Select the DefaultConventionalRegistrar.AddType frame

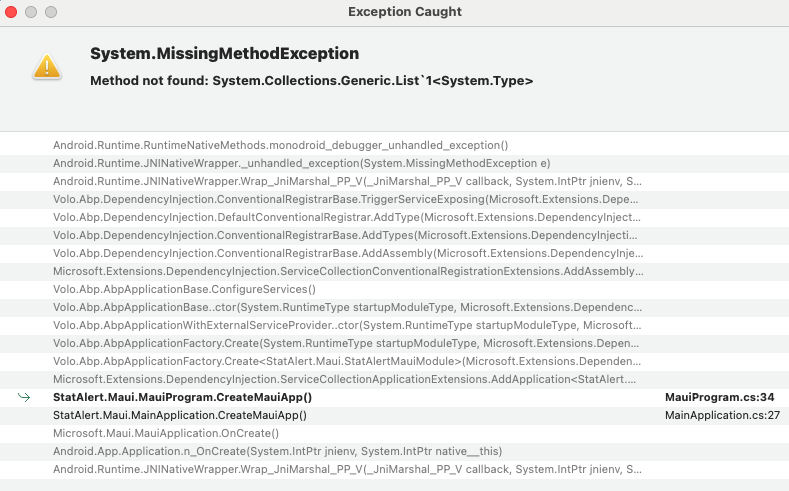click(x=347, y=217)
